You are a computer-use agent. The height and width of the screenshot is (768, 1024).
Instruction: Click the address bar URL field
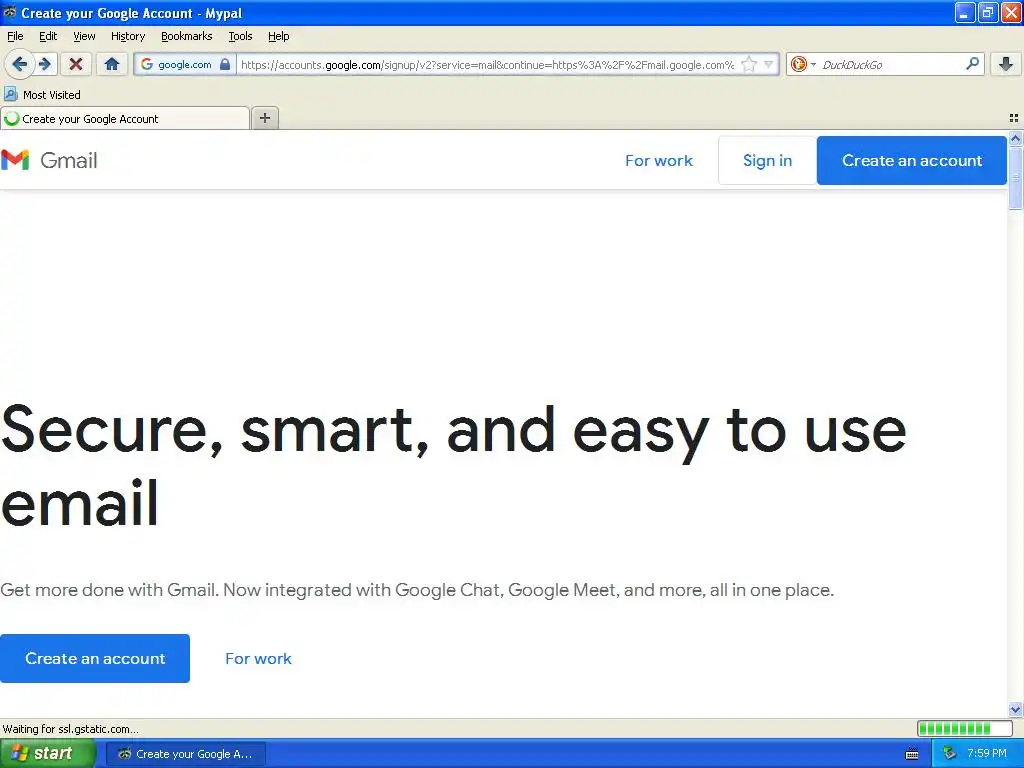[x=487, y=64]
